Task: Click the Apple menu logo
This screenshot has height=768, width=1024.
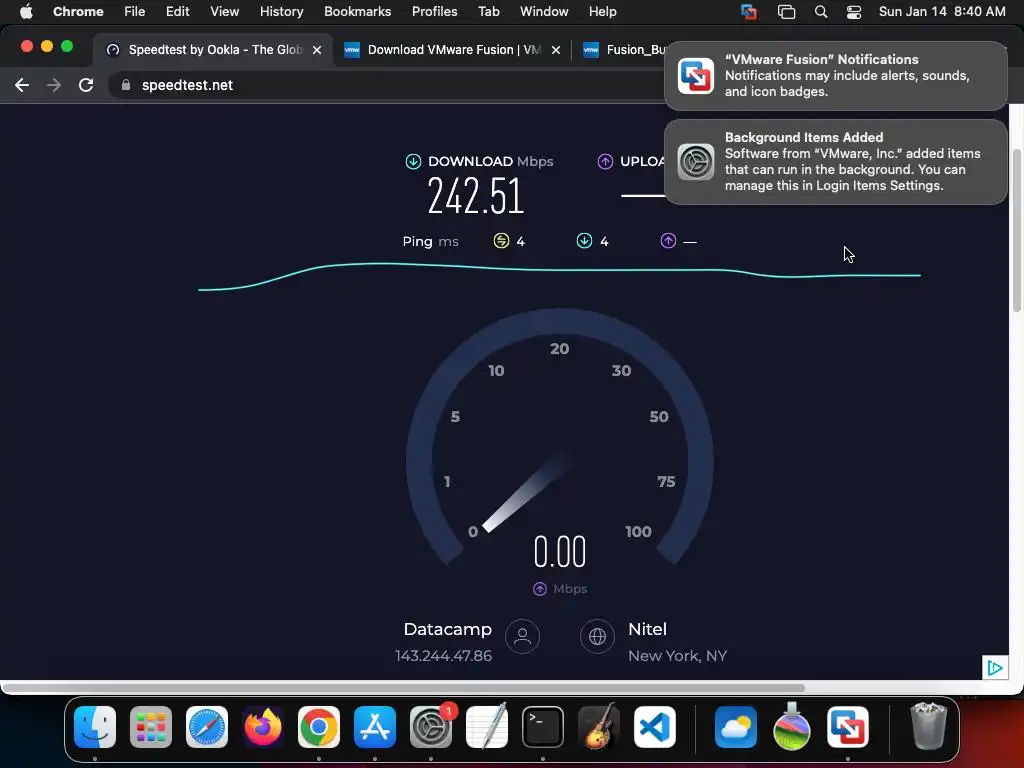Action: 26,12
